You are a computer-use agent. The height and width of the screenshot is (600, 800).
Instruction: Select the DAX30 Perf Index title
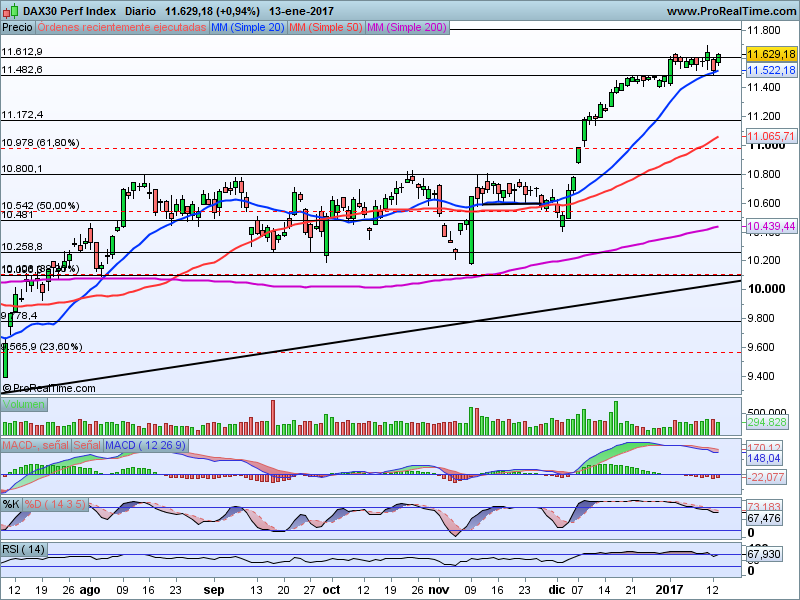[69, 11]
